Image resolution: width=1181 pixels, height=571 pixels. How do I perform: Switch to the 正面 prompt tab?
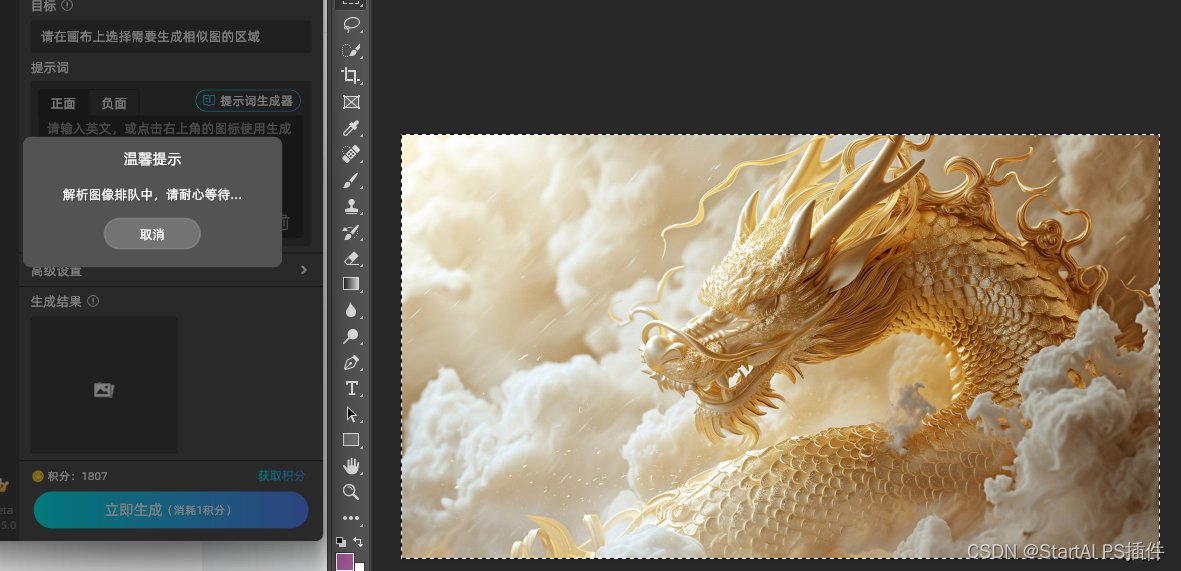(63, 103)
